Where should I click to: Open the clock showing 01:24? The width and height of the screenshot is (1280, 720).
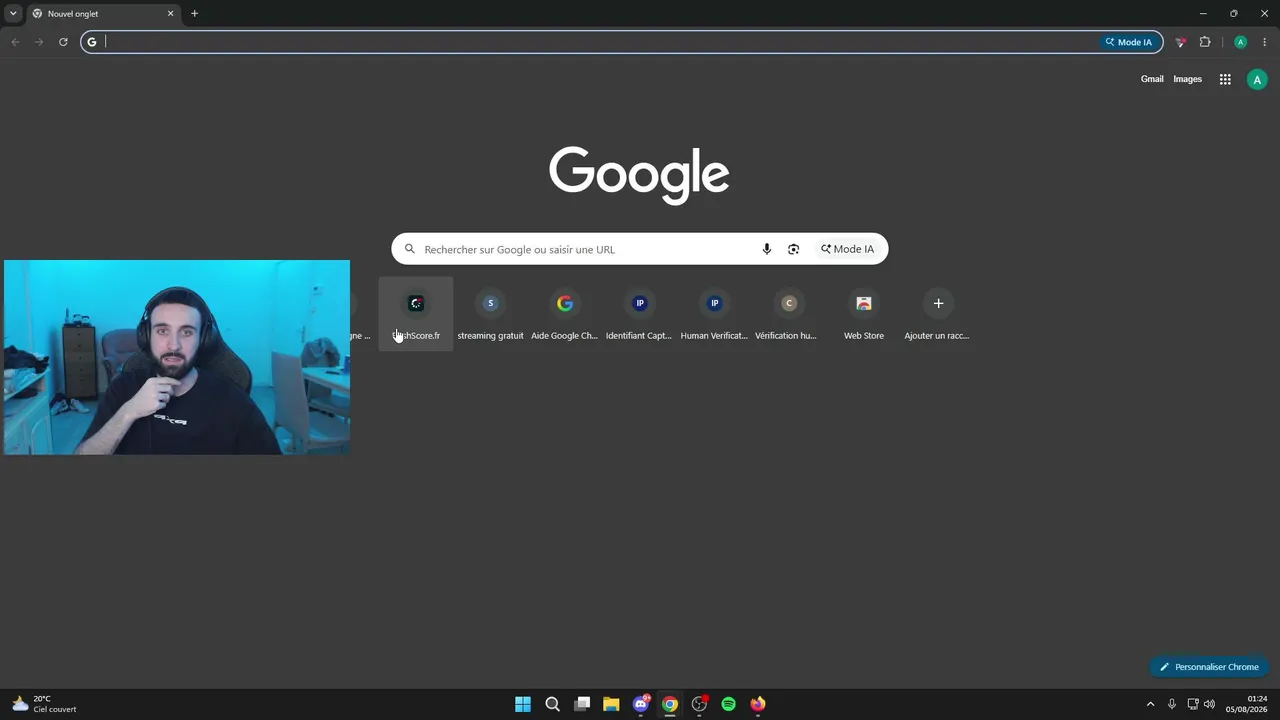tap(1247, 704)
